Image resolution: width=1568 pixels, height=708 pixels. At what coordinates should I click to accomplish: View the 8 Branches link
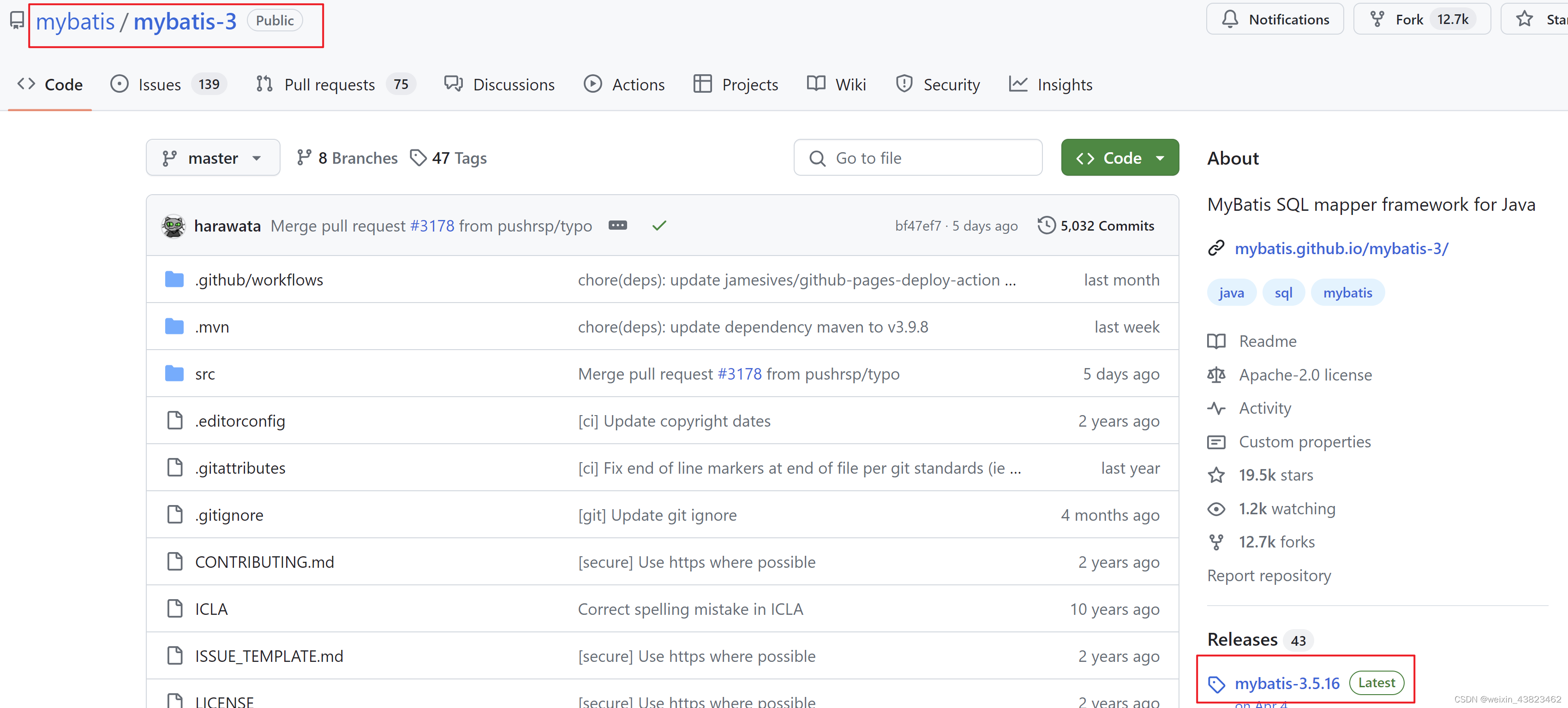(347, 158)
